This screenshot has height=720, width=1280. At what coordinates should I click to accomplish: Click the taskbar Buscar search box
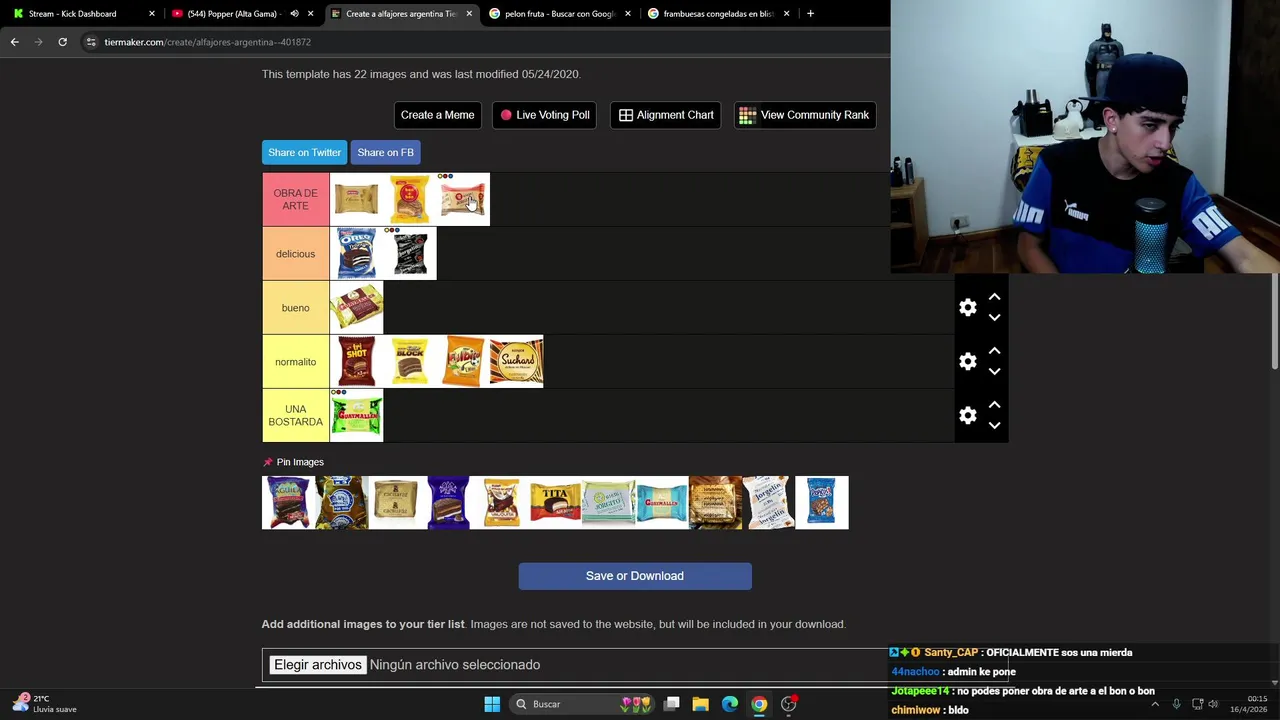[584, 704]
